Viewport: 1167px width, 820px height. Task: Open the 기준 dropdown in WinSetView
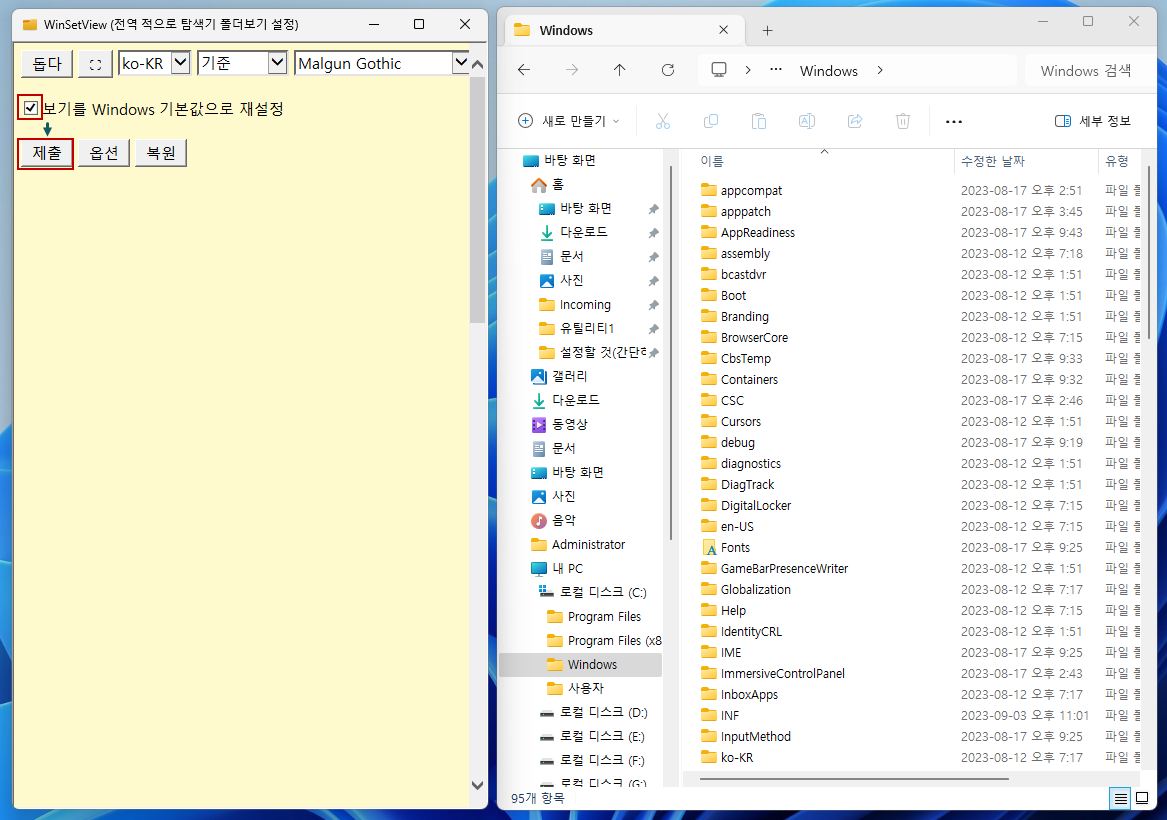243,63
